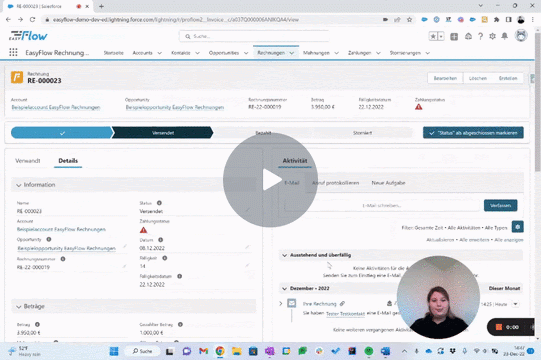Open the Salesforce help question mark
The height and width of the screenshot is (360, 541).
(x=480, y=36)
